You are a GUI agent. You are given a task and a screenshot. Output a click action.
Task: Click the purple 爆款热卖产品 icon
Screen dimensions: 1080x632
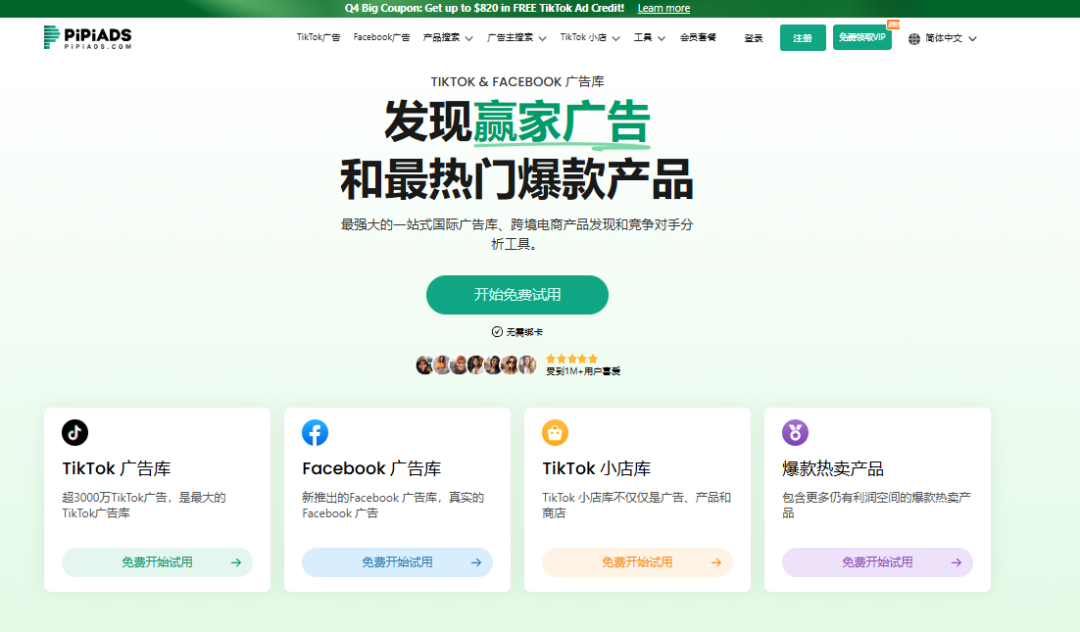pos(795,432)
